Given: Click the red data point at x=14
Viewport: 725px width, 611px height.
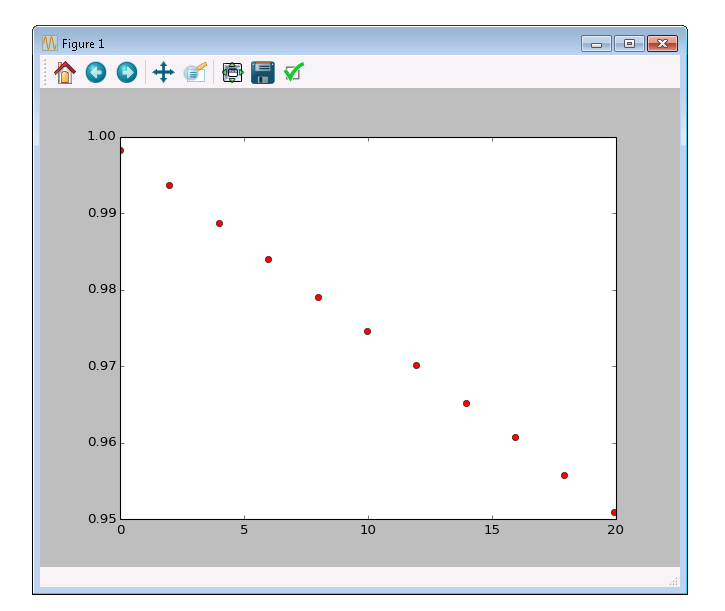Looking at the screenshot, I should (x=466, y=403).
